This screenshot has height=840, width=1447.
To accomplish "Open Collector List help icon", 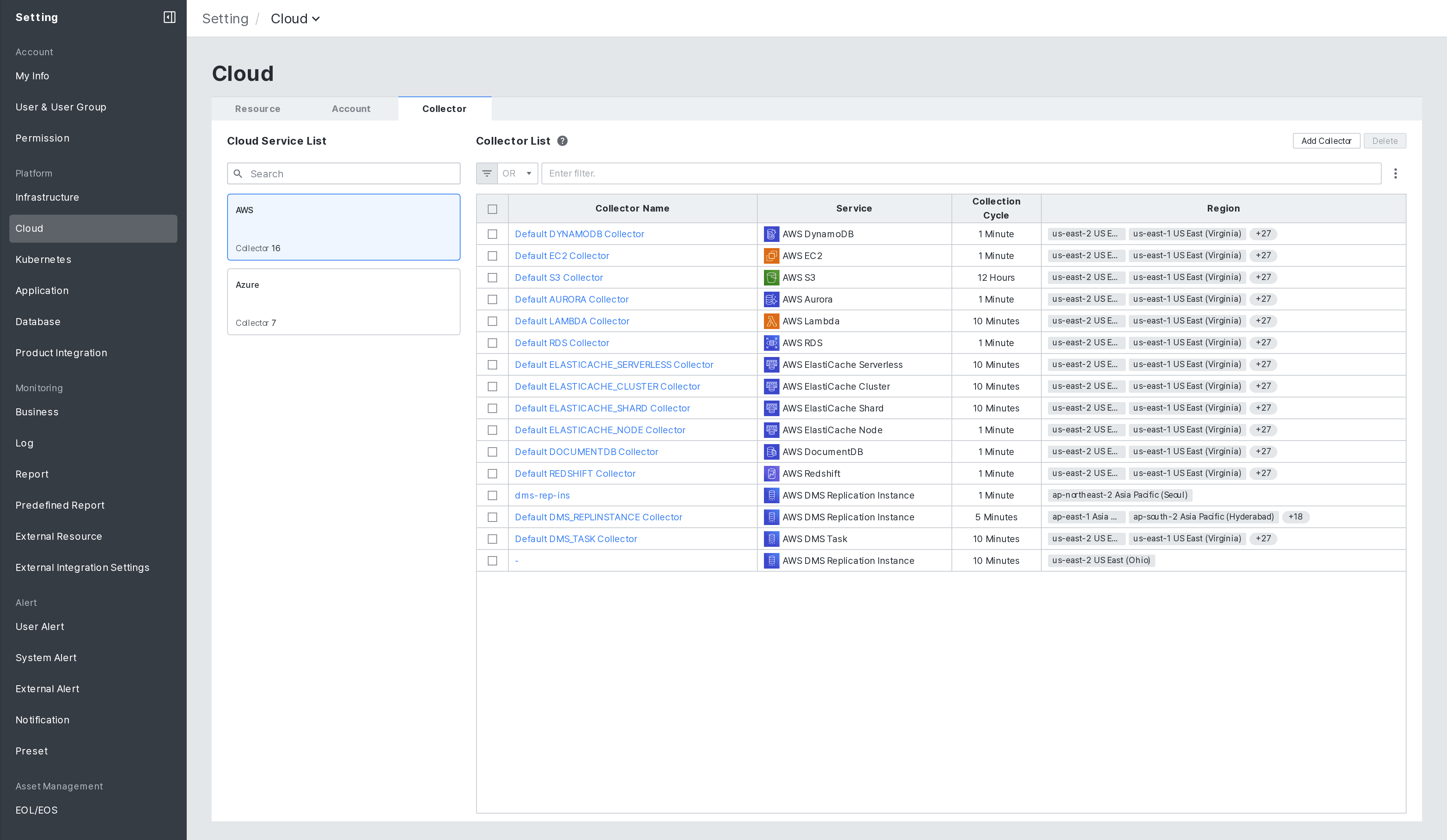I will tap(562, 141).
